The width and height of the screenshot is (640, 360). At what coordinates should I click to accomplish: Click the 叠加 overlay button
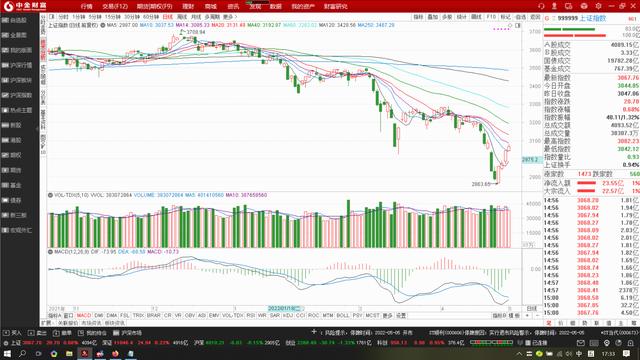[x=433, y=17]
